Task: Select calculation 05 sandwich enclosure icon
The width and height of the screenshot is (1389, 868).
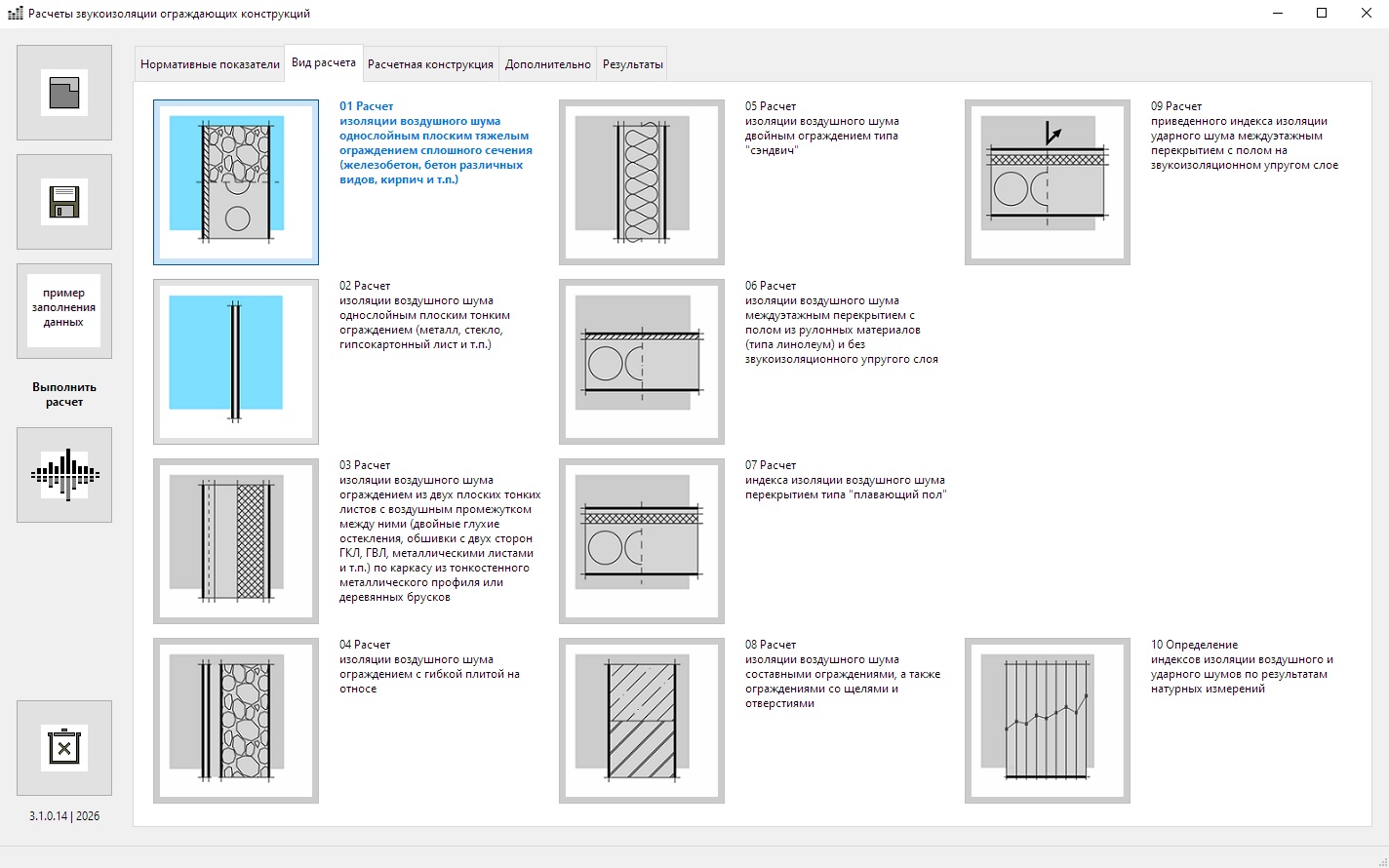Action: [642, 182]
